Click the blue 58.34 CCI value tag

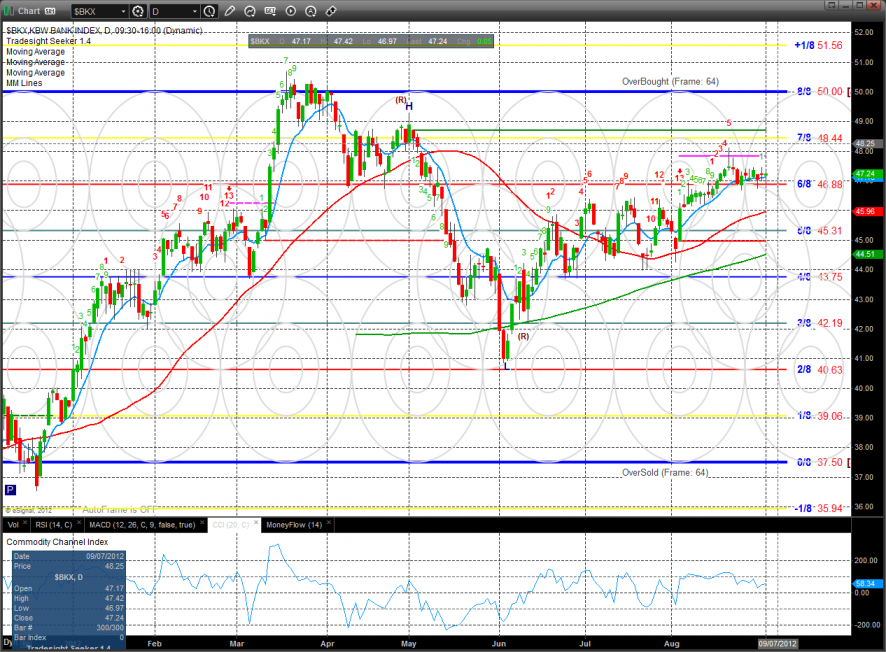click(867, 584)
